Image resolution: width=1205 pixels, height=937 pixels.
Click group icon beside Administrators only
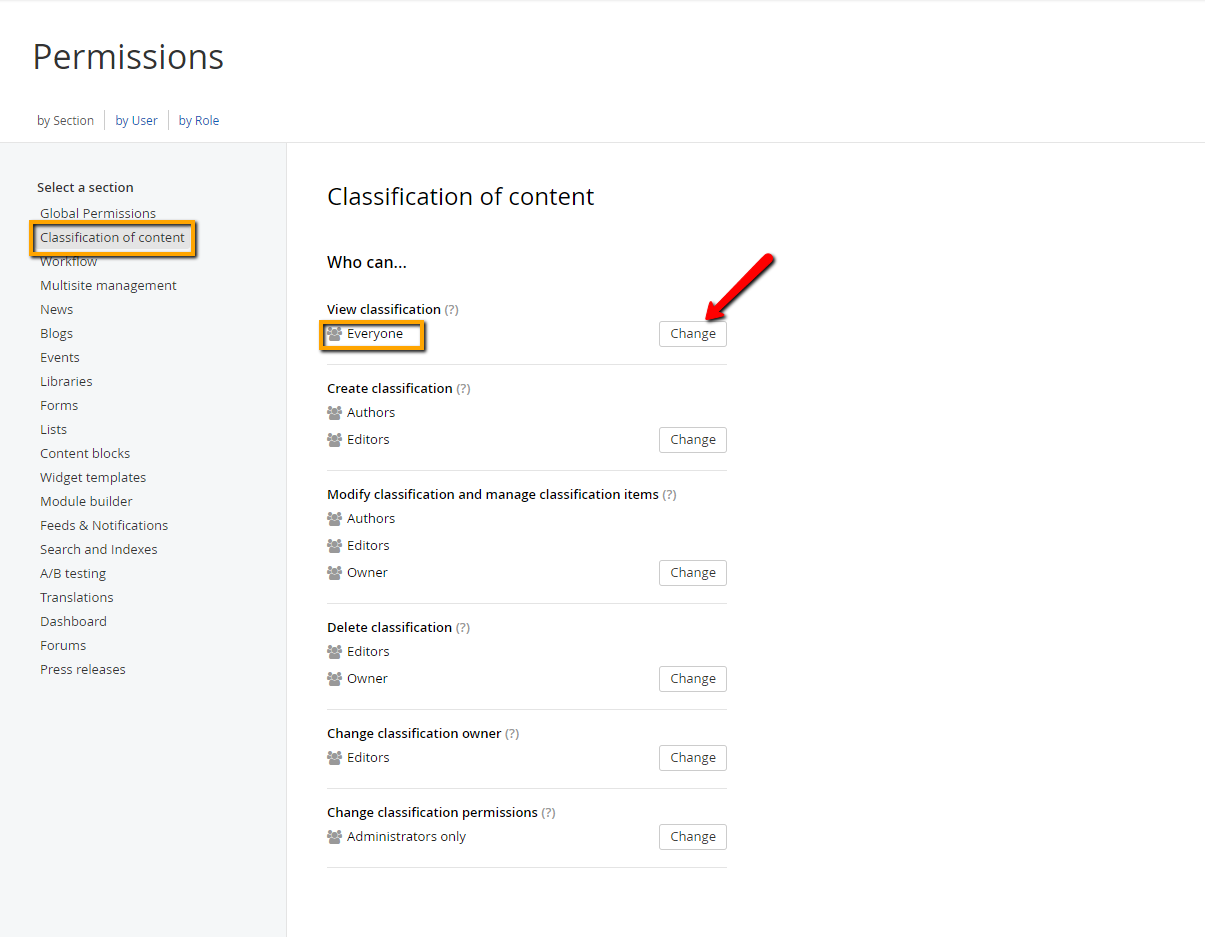pos(335,837)
